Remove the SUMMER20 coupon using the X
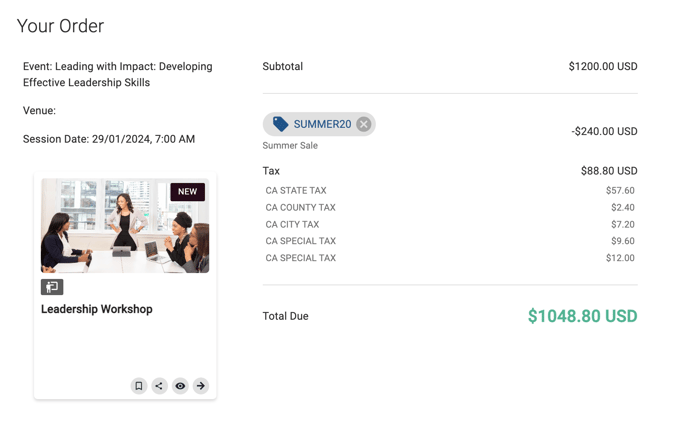 click(x=364, y=124)
